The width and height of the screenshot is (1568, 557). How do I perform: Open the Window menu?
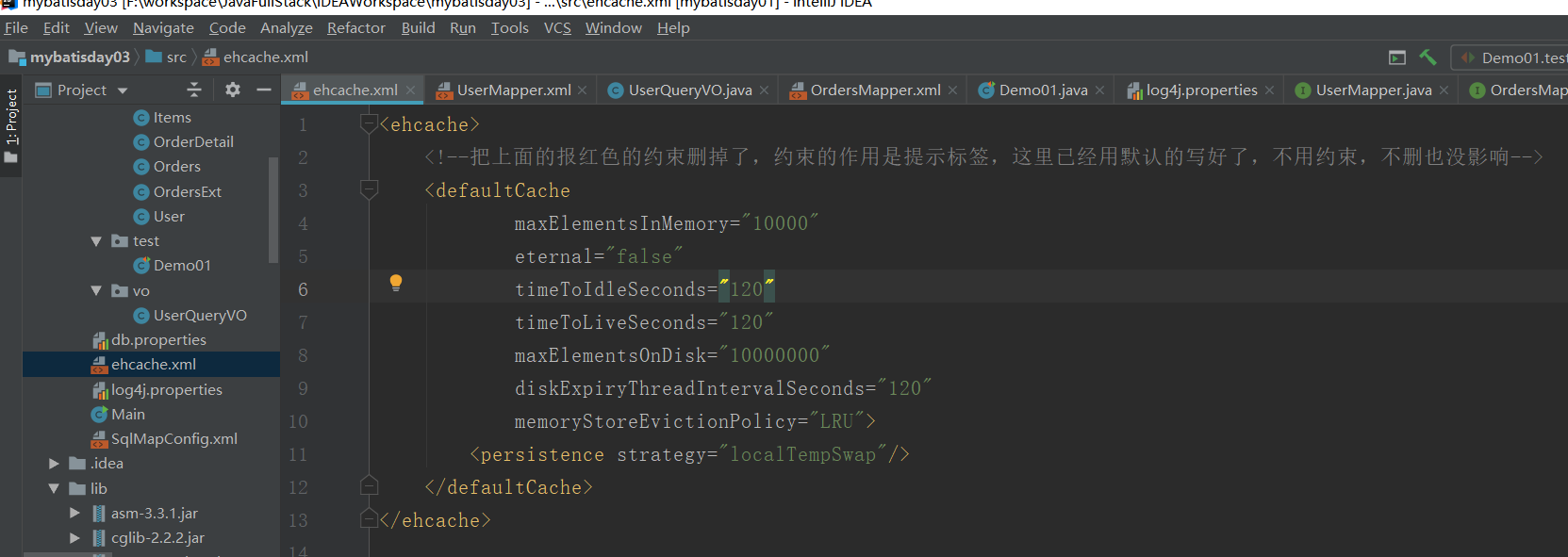(614, 28)
